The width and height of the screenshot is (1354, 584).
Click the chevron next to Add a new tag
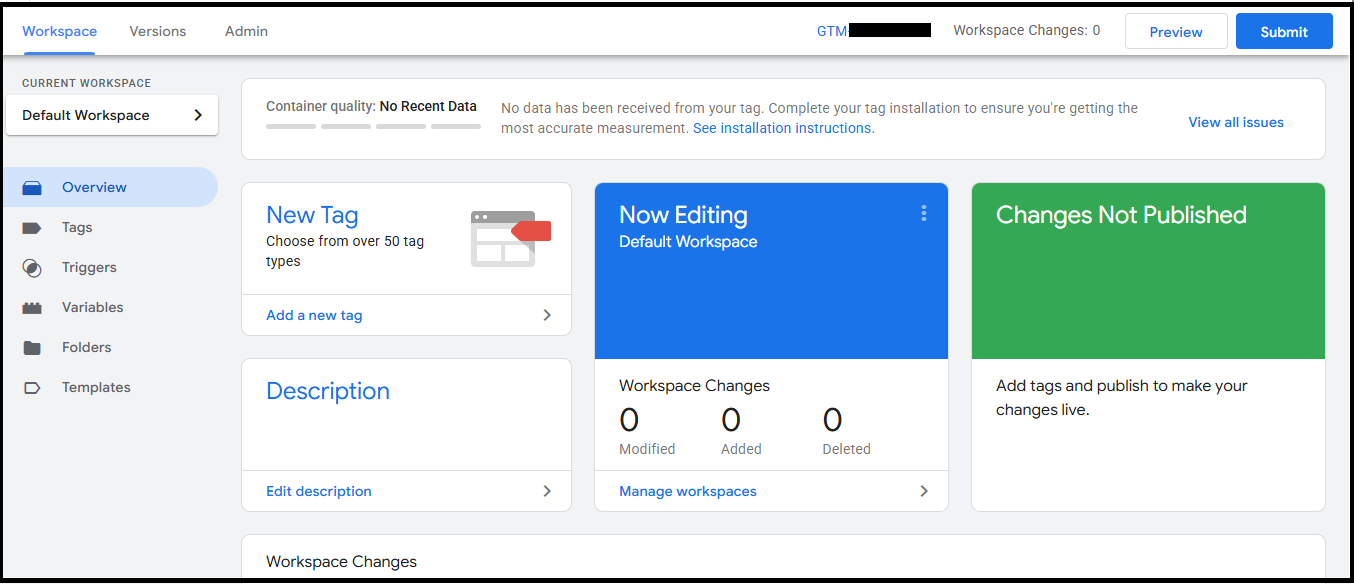pos(547,315)
